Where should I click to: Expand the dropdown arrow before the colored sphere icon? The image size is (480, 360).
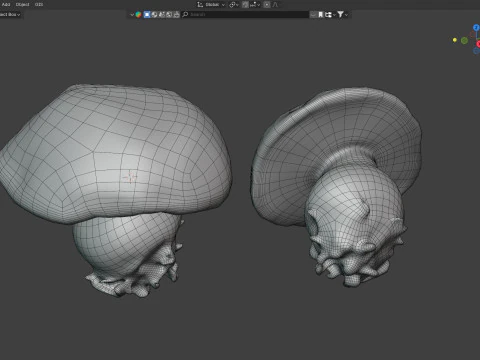pyautogui.click(x=132, y=15)
